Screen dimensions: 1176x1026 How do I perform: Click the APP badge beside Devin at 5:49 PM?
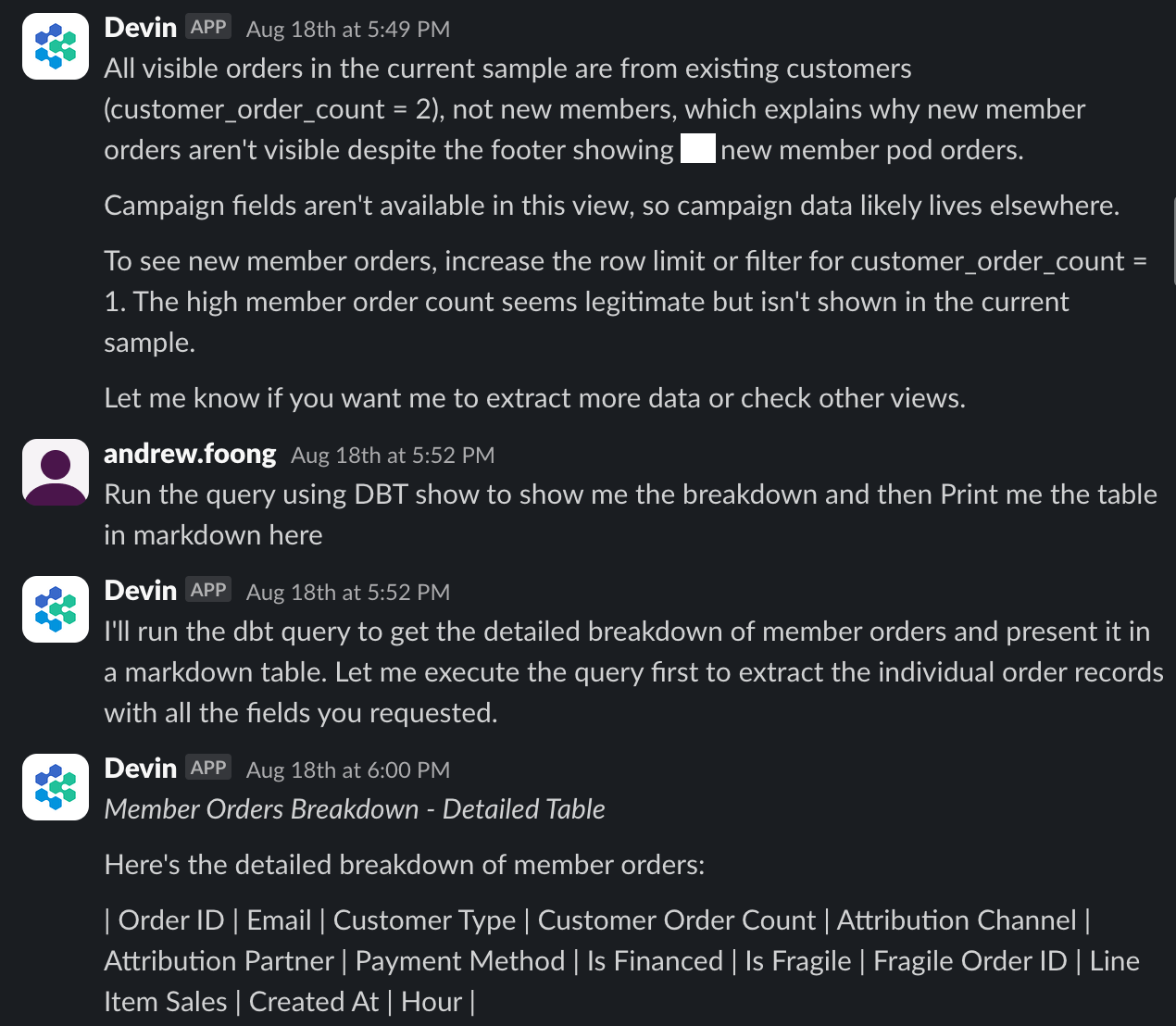(208, 27)
